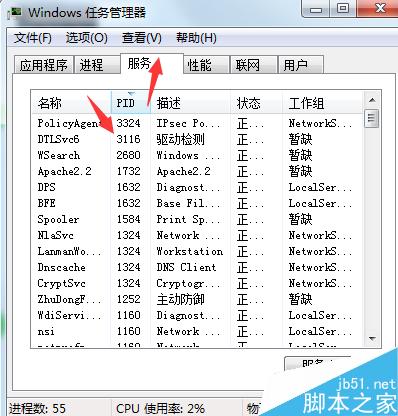Select the WSearch service row
The width and height of the screenshot is (398, 416).
pyautogui.click(x=197, y=155)
